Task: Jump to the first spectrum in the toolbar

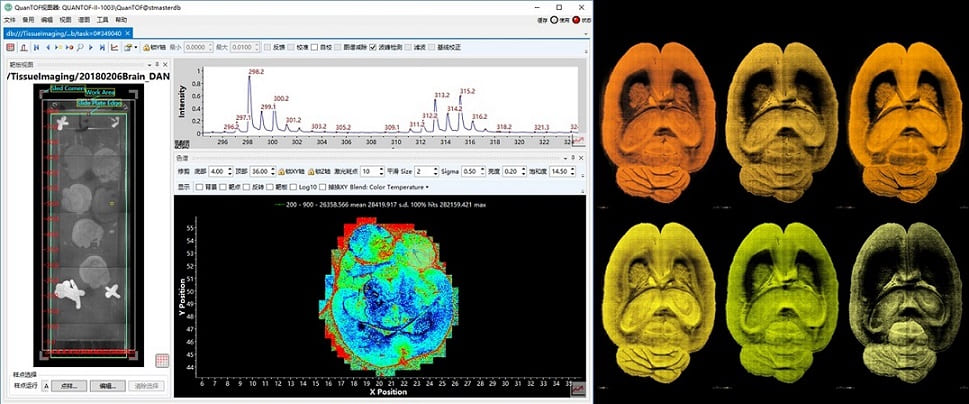Action: pyautogui.click(x=36, y=48)
